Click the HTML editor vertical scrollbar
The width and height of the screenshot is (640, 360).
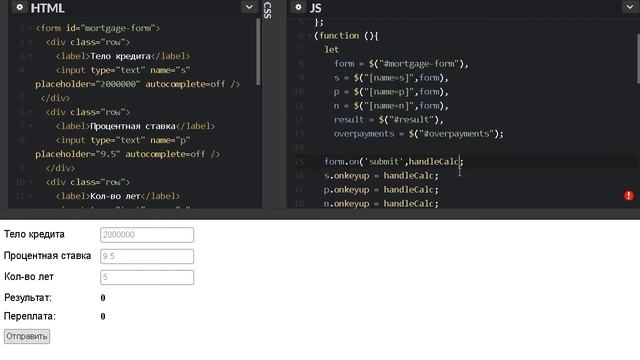258,52
